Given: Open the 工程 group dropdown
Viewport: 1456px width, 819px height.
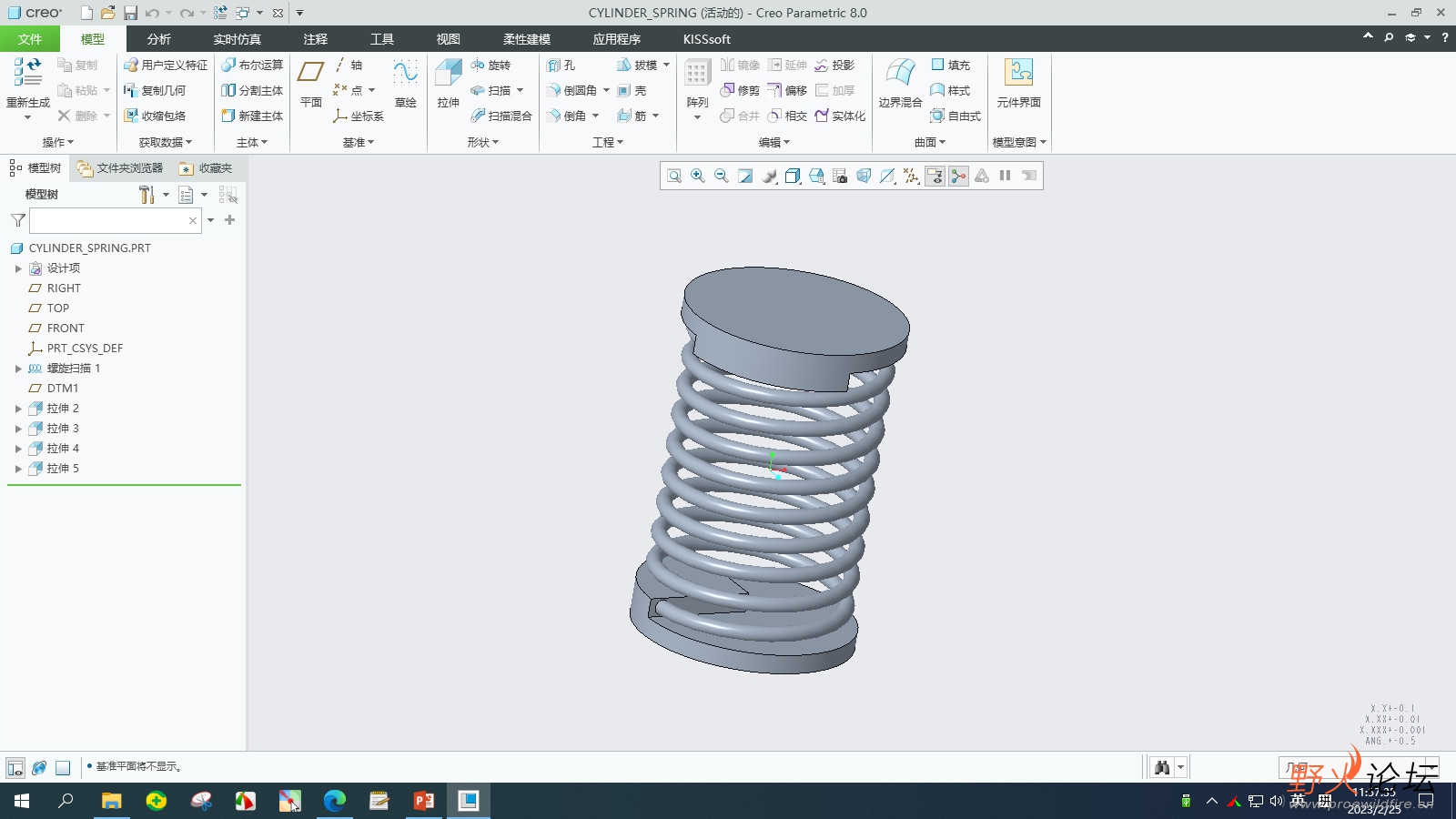Looking at the screenshot, I should [608, 142].
